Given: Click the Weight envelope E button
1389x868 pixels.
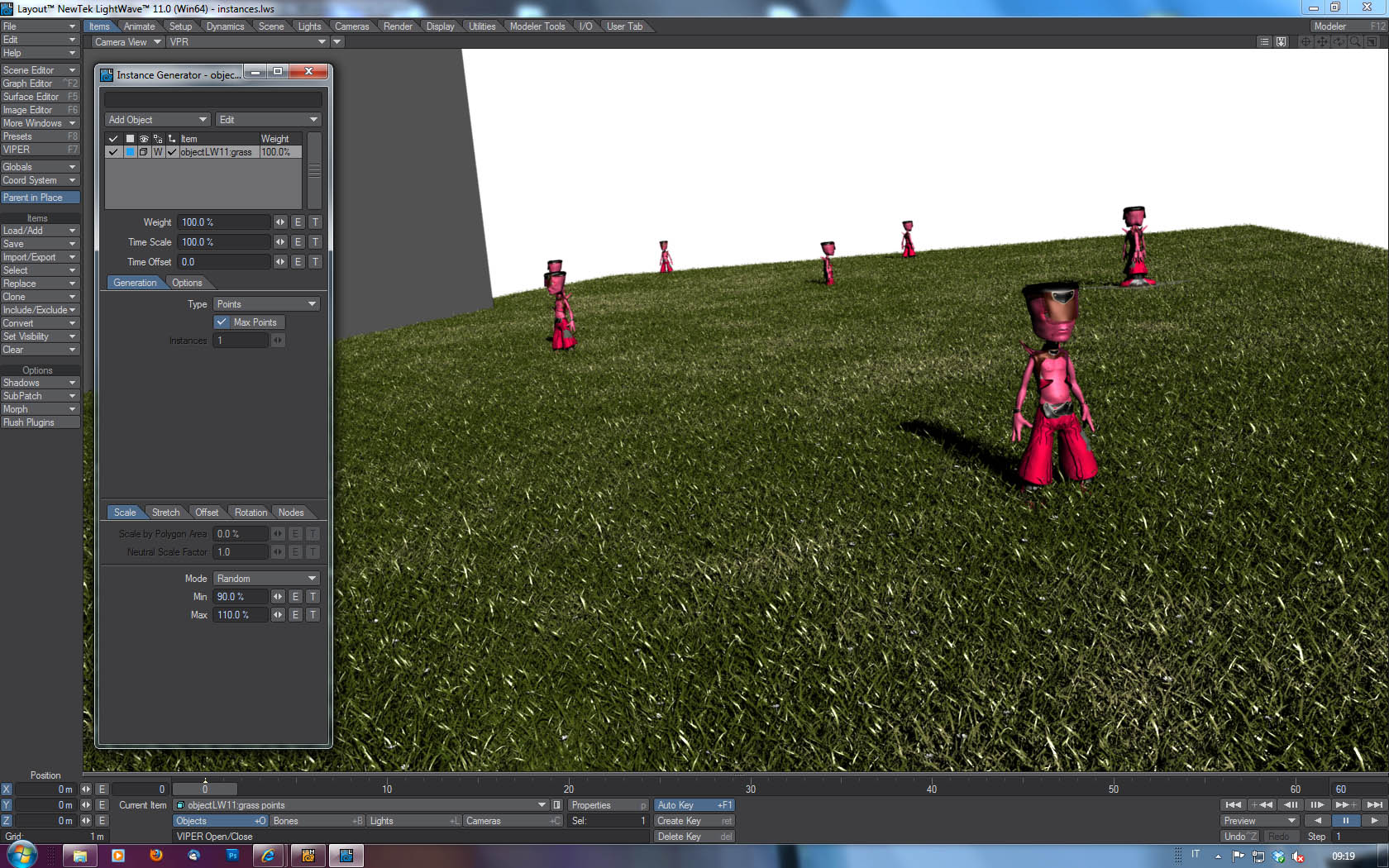Looking at the screenshot, I should click(x=298, y=222).
